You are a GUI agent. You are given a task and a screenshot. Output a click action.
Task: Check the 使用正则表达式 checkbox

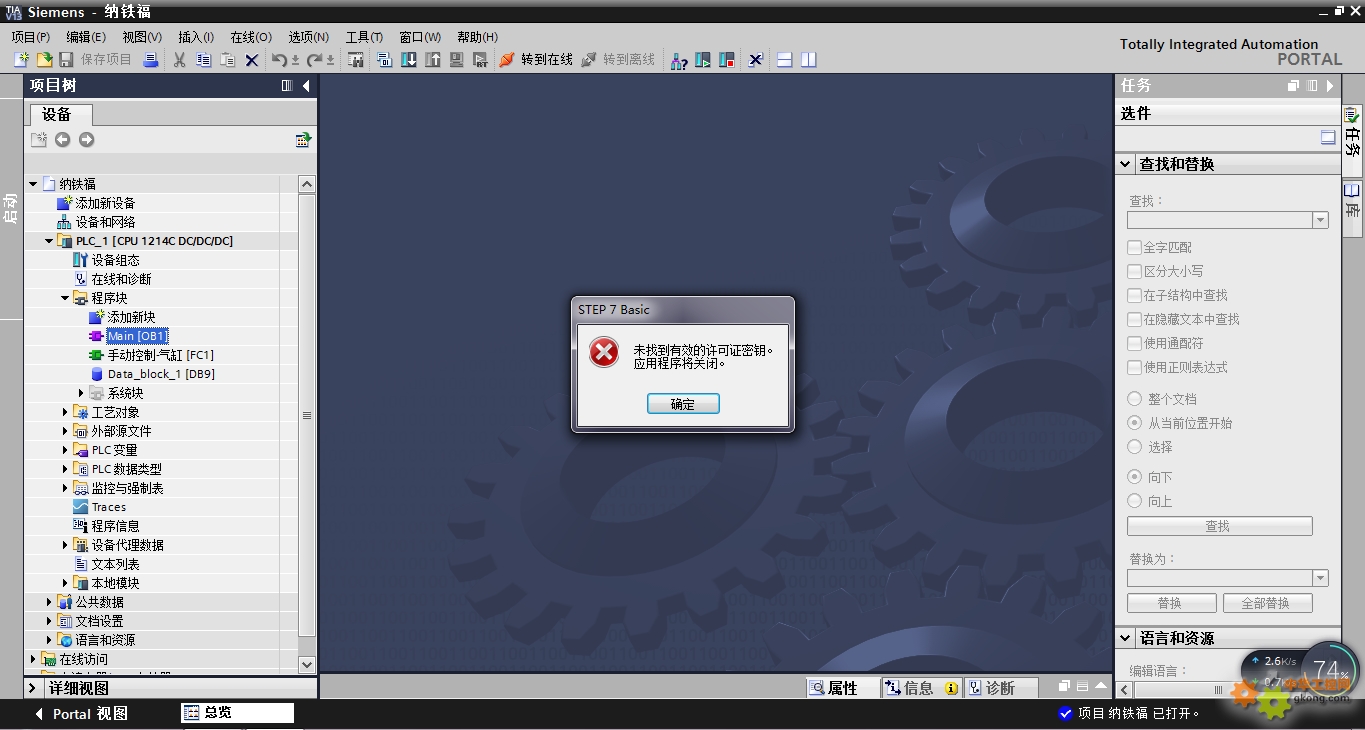1134,367
